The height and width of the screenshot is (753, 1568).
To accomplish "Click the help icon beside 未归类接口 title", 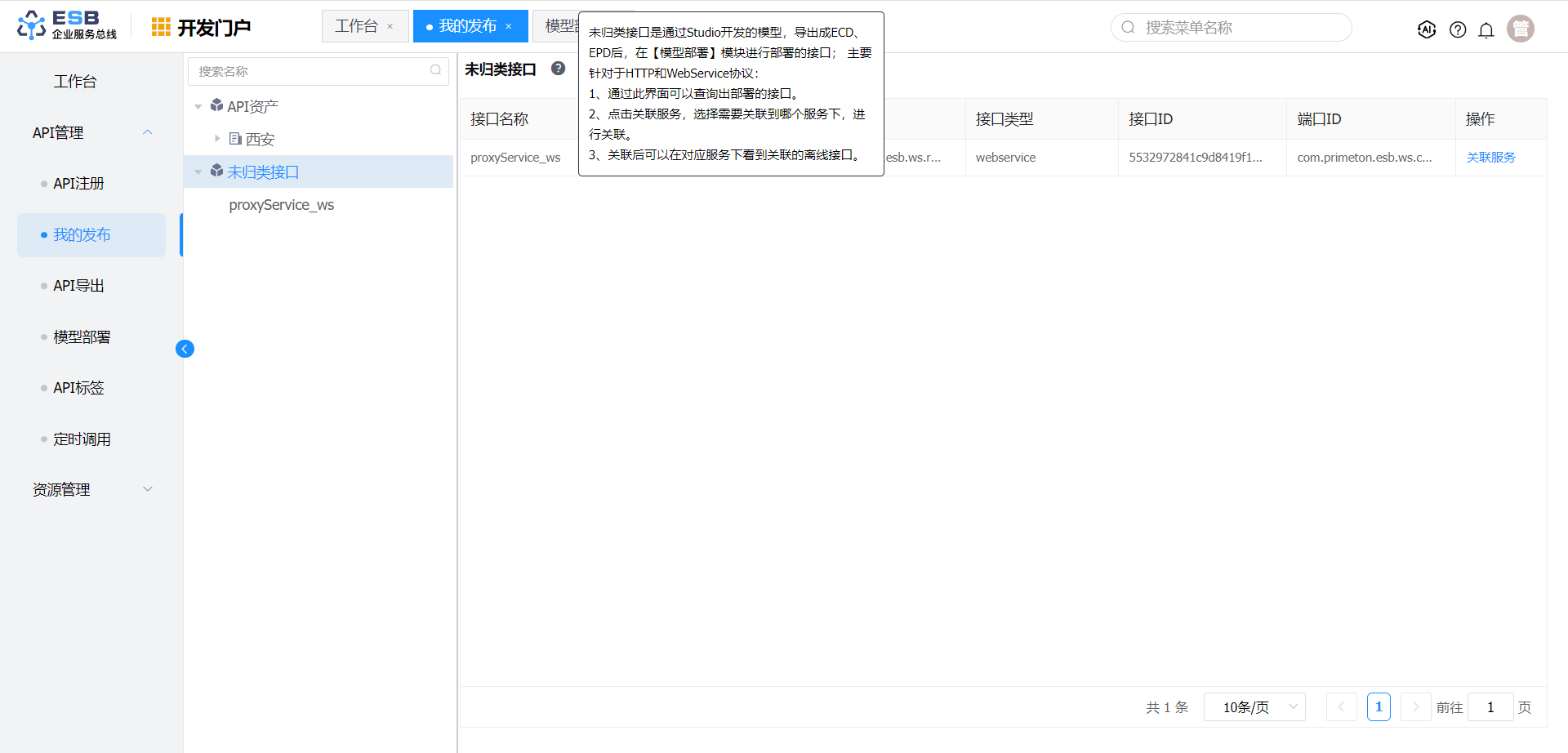I will pyautogui.click(x=558, y=69).
